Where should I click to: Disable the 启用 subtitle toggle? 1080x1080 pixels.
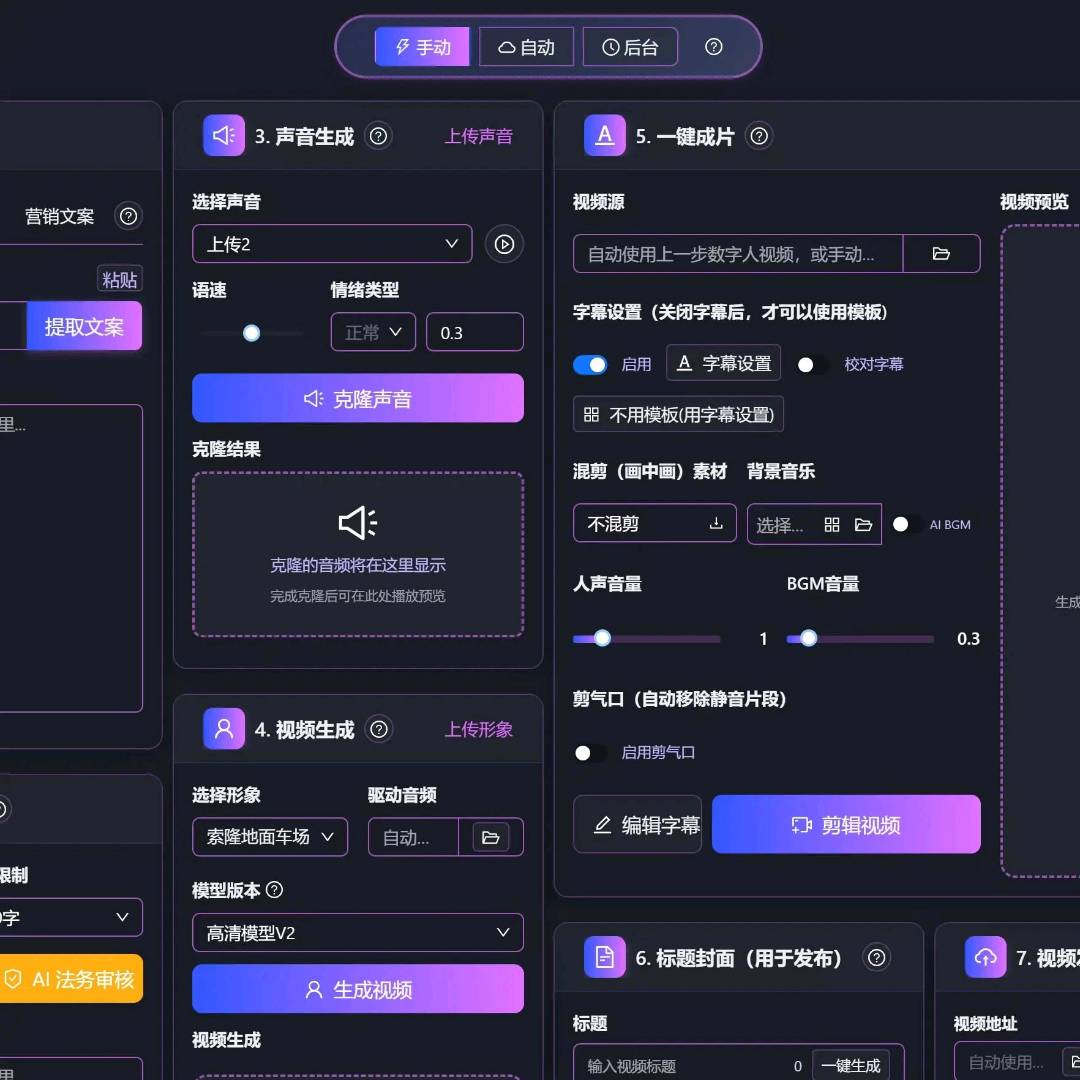590,365
